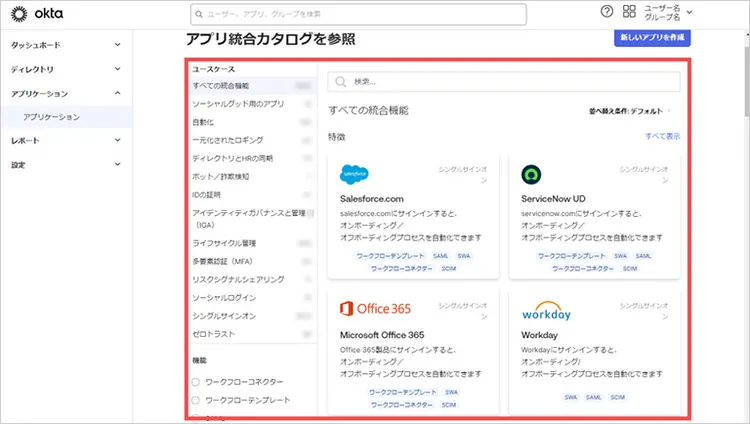
Task: Select アイデンティティガバナンスと管理 use case
Action: [x=249, y=219]
